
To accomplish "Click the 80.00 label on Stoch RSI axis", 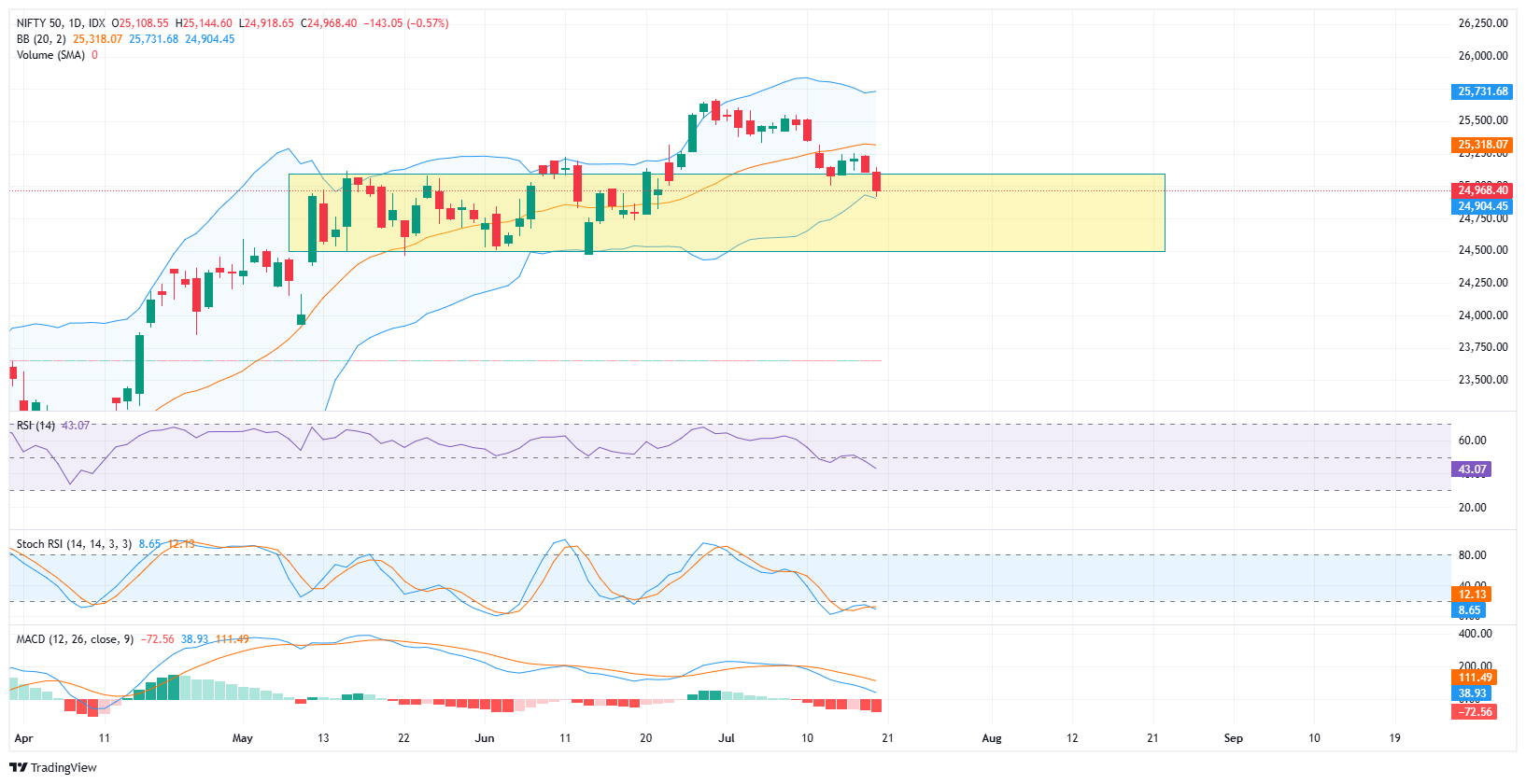I will pos(1472,555).
